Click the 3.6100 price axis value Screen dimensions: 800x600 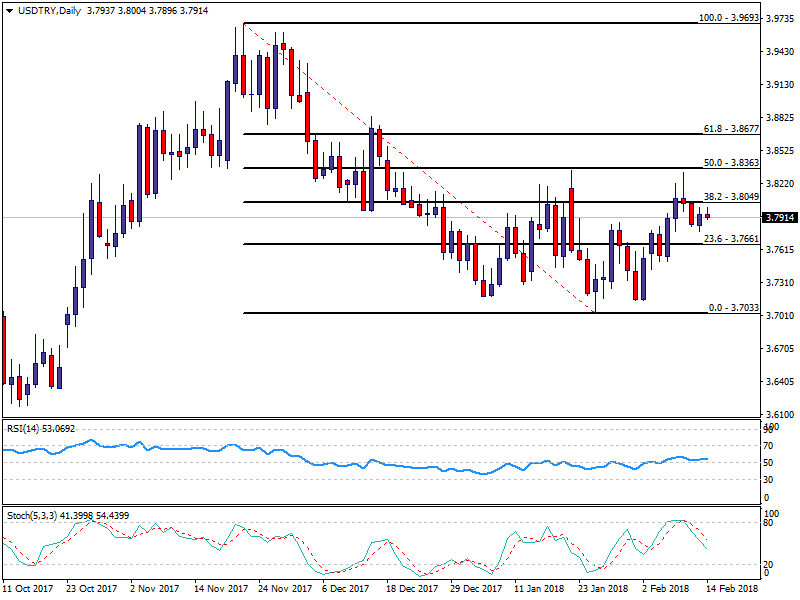coord(778,414)
